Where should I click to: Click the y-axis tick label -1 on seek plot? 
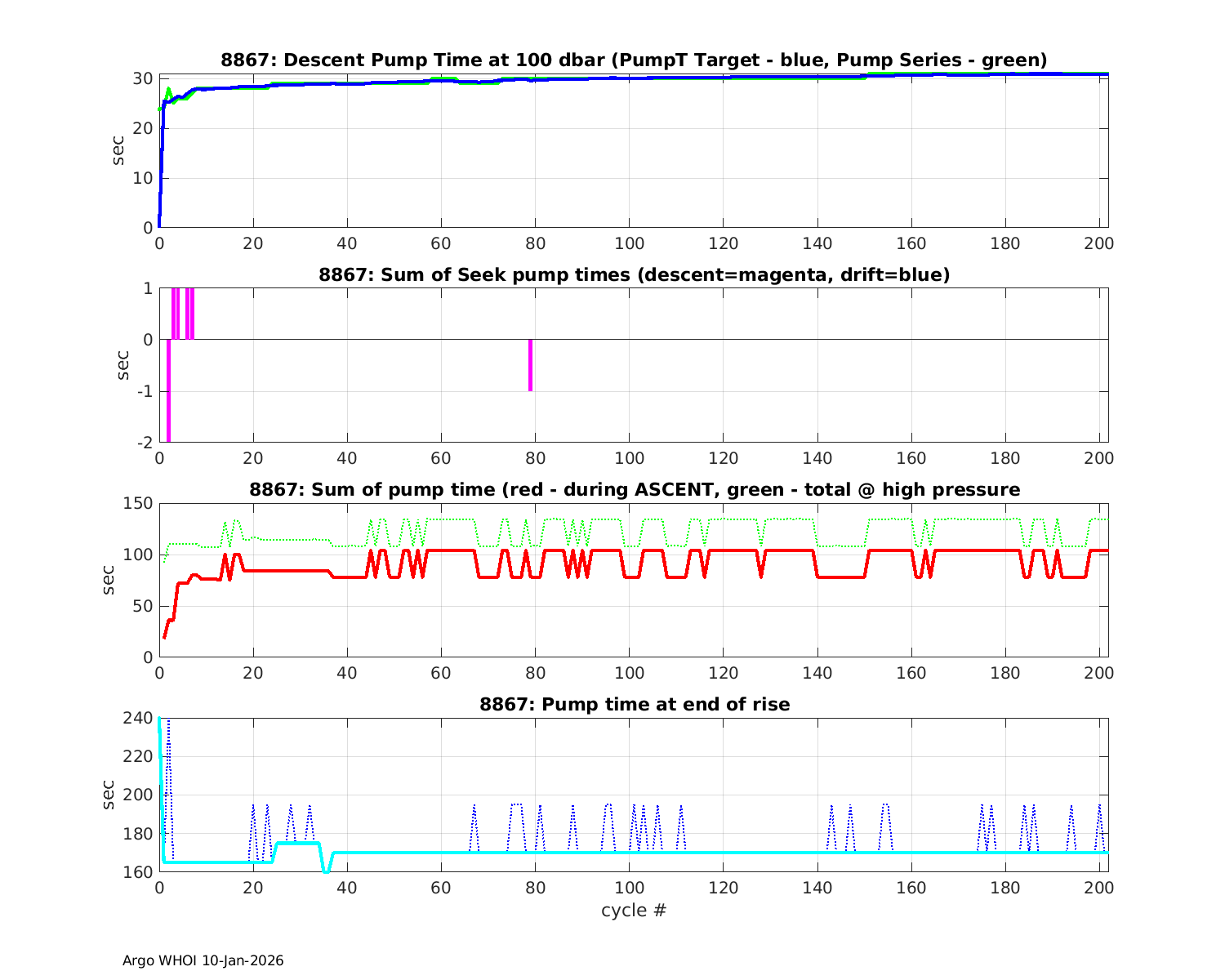[x=145, y=391]
